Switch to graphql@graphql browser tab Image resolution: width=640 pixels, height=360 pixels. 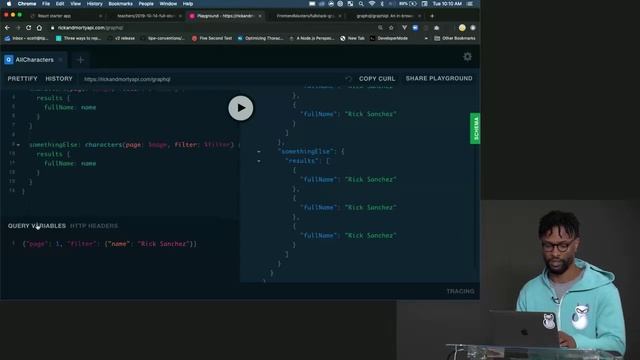[x=385, y=16]
